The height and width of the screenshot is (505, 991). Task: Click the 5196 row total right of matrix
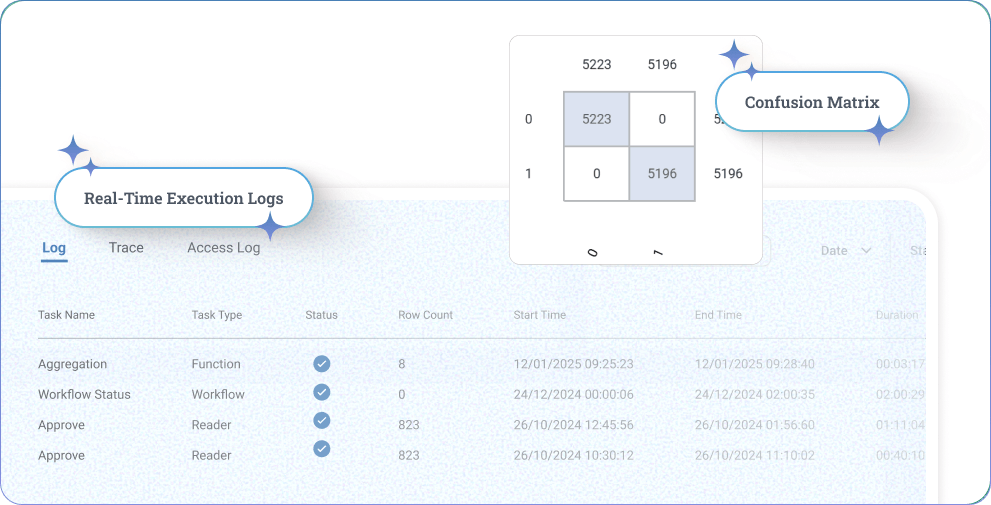coord(728,174)
